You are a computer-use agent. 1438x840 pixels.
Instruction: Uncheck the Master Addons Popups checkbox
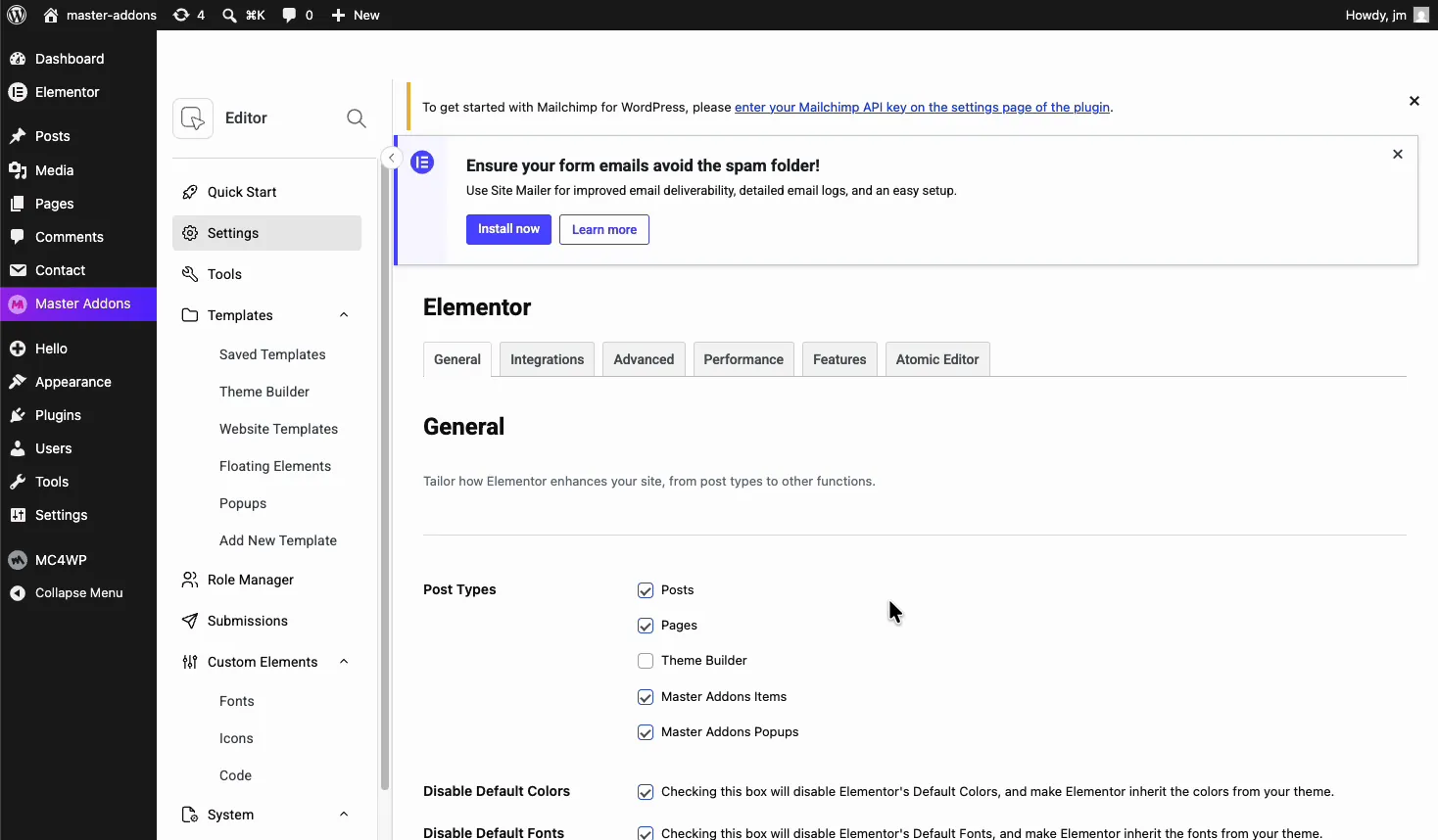coord(646,732)
